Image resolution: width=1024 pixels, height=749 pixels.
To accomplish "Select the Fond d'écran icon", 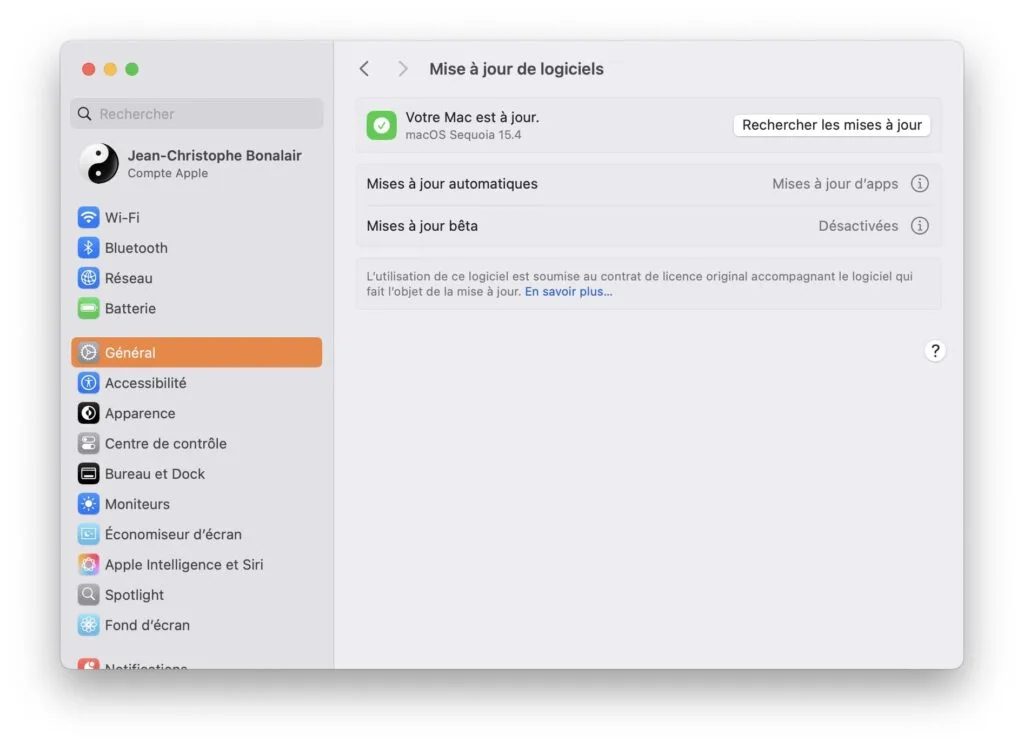I will (x=89, y=625).
